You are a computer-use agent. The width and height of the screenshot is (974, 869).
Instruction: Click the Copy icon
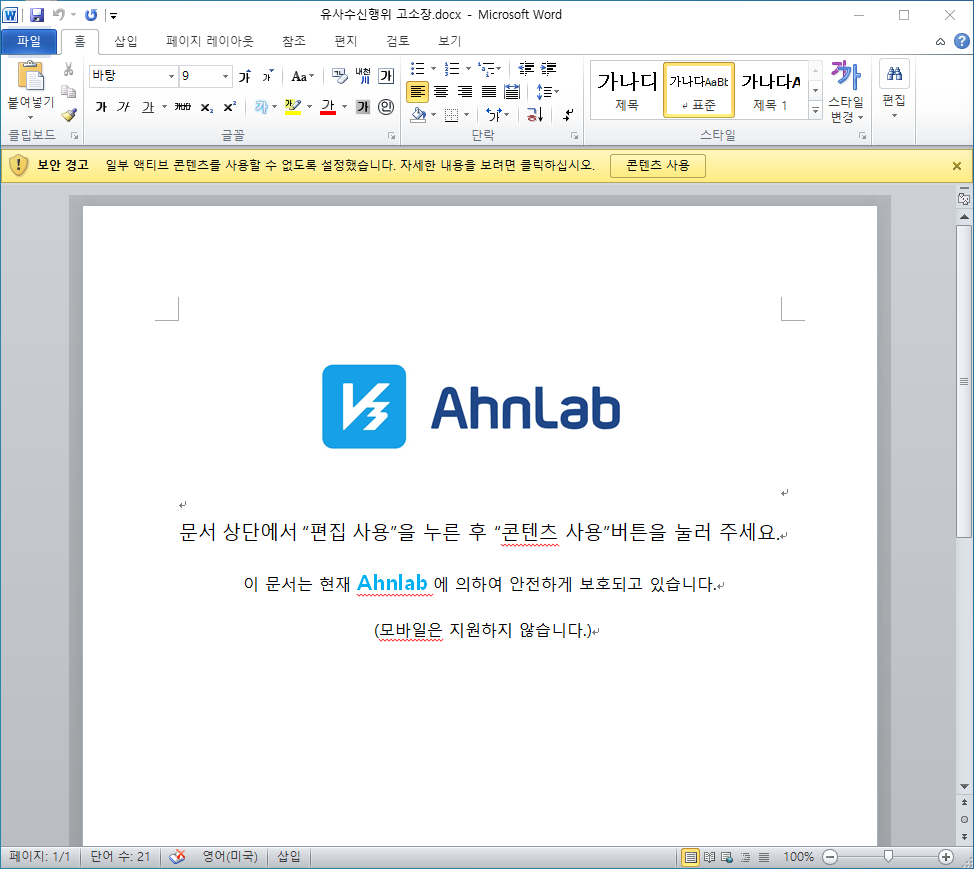68,91
